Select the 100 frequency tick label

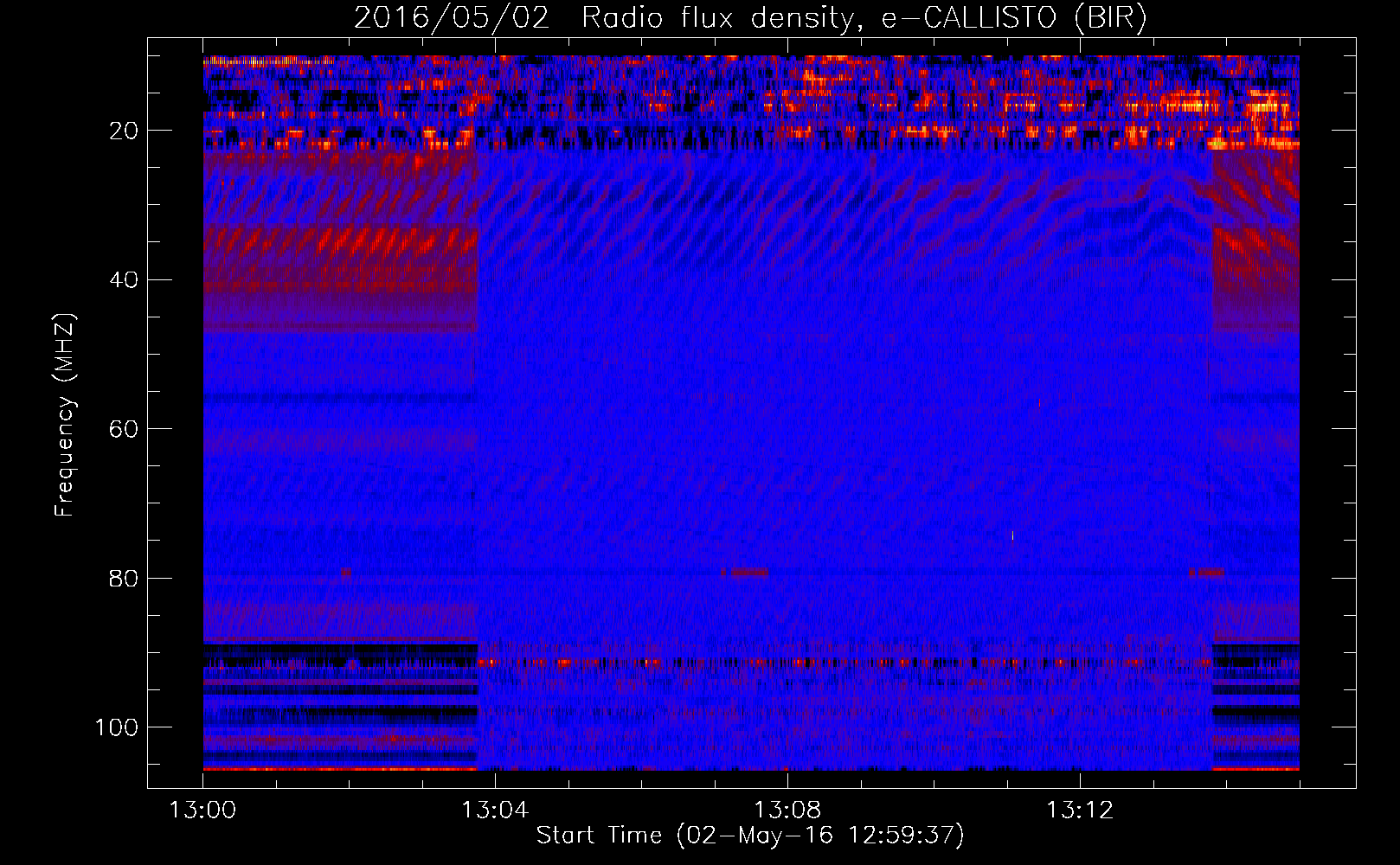click(x=117, y=727)
